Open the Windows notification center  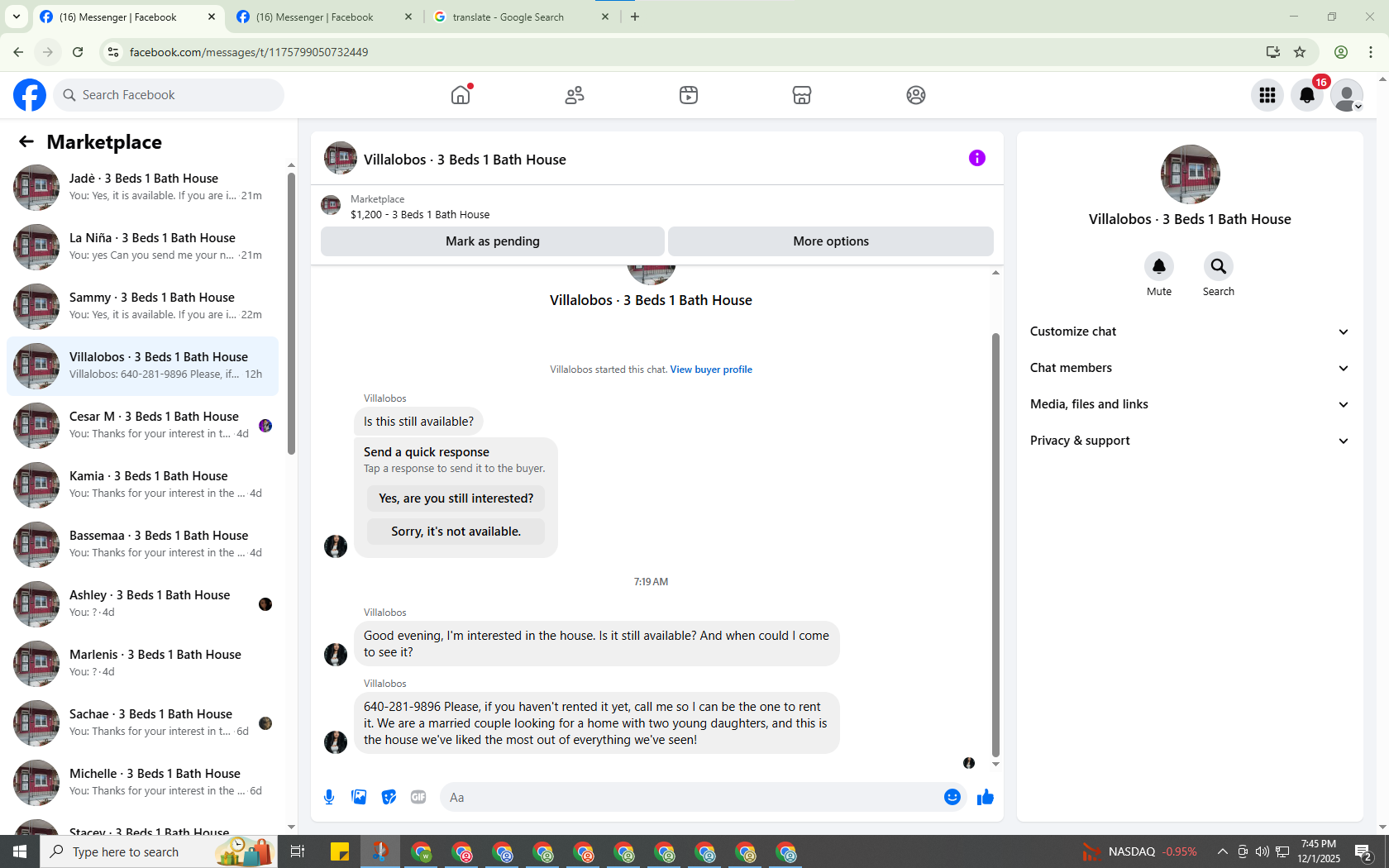1364,851
